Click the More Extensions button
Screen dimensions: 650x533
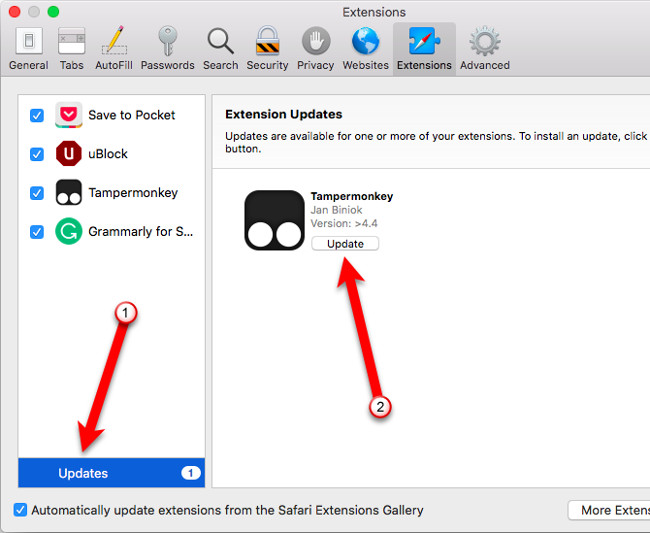click(x=609, y=510)
